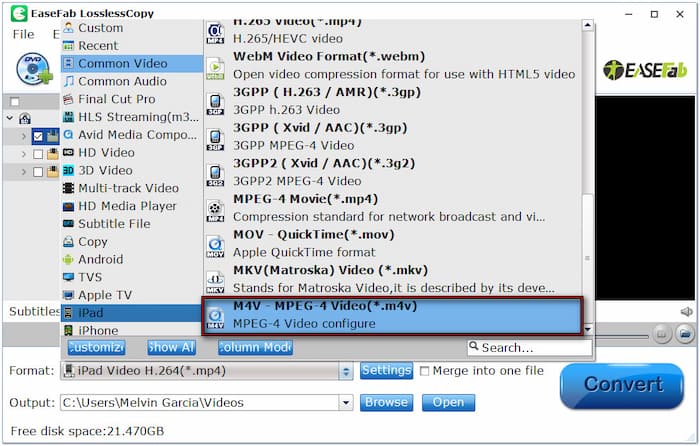
Task: Click the format list scroll-down arrow
Action: click(x=588, y=329)
